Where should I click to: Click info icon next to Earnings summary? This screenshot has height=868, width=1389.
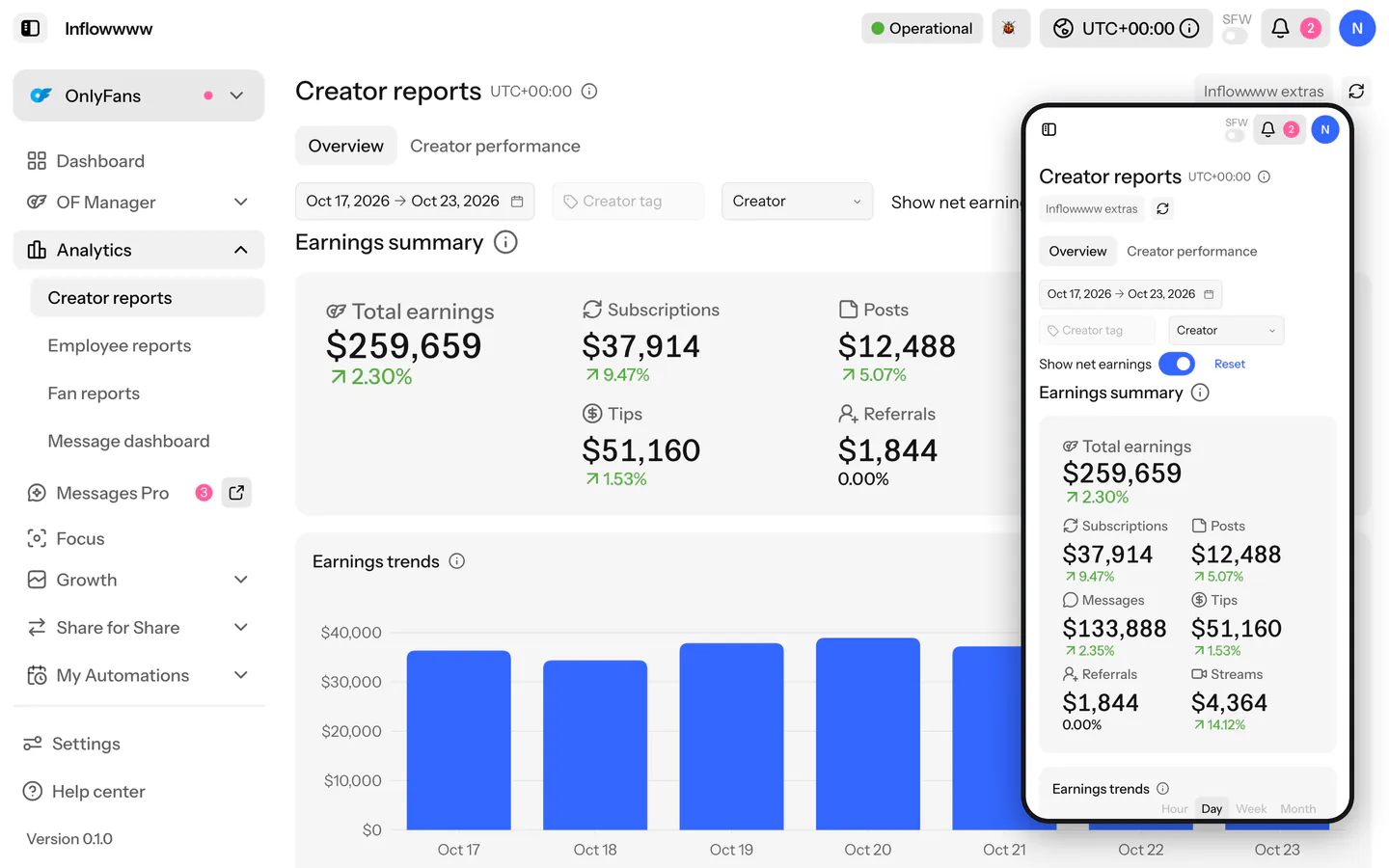coord(505,242)
